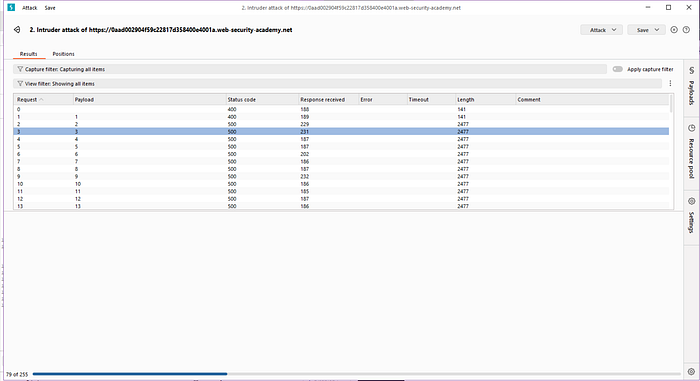
Task: Open the Payloads side panel icon
Action: [692, 71]
